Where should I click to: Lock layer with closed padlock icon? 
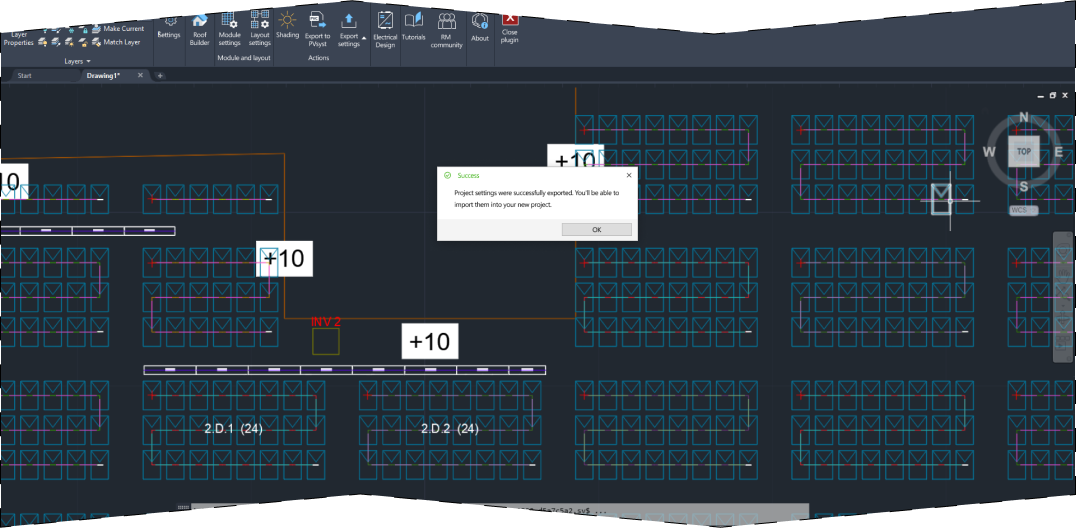pyautogui.click(x=84, y=30)
